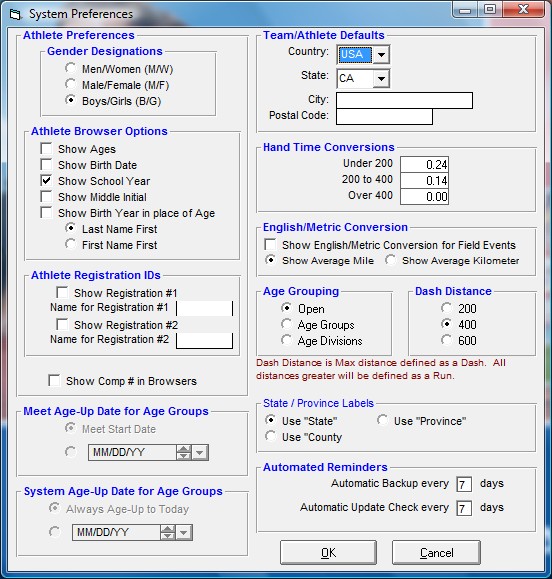Select 400 dash distance
The width and height of the screenshot is (552, 579).
pos(446,324)
